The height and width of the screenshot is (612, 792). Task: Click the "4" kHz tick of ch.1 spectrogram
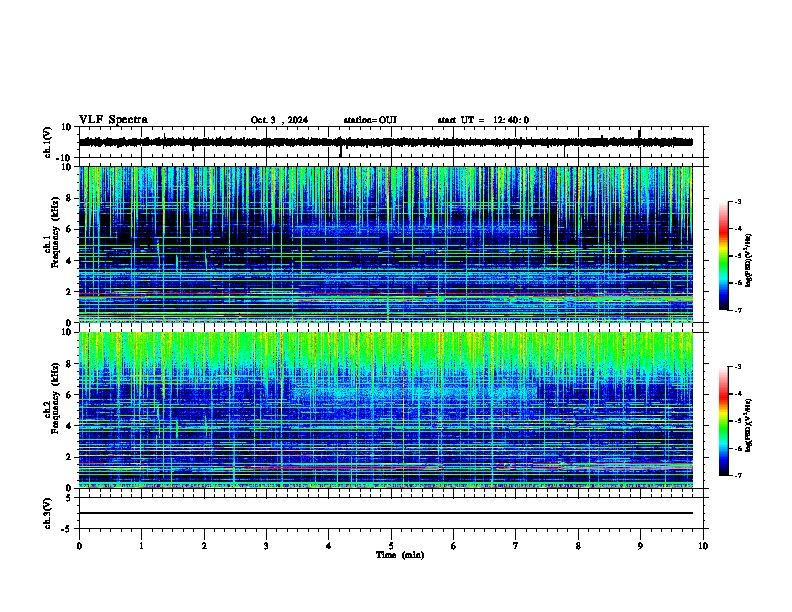(69, 261)
